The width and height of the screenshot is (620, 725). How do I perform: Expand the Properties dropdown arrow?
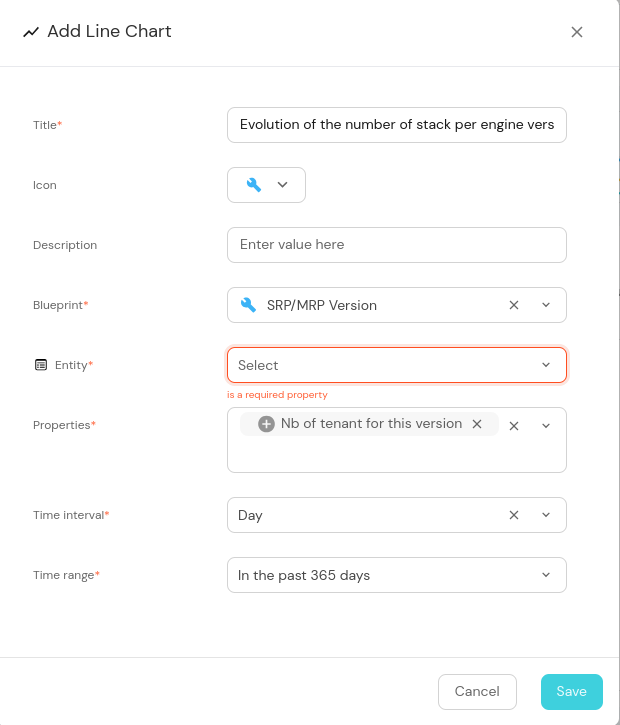(546, 425)
